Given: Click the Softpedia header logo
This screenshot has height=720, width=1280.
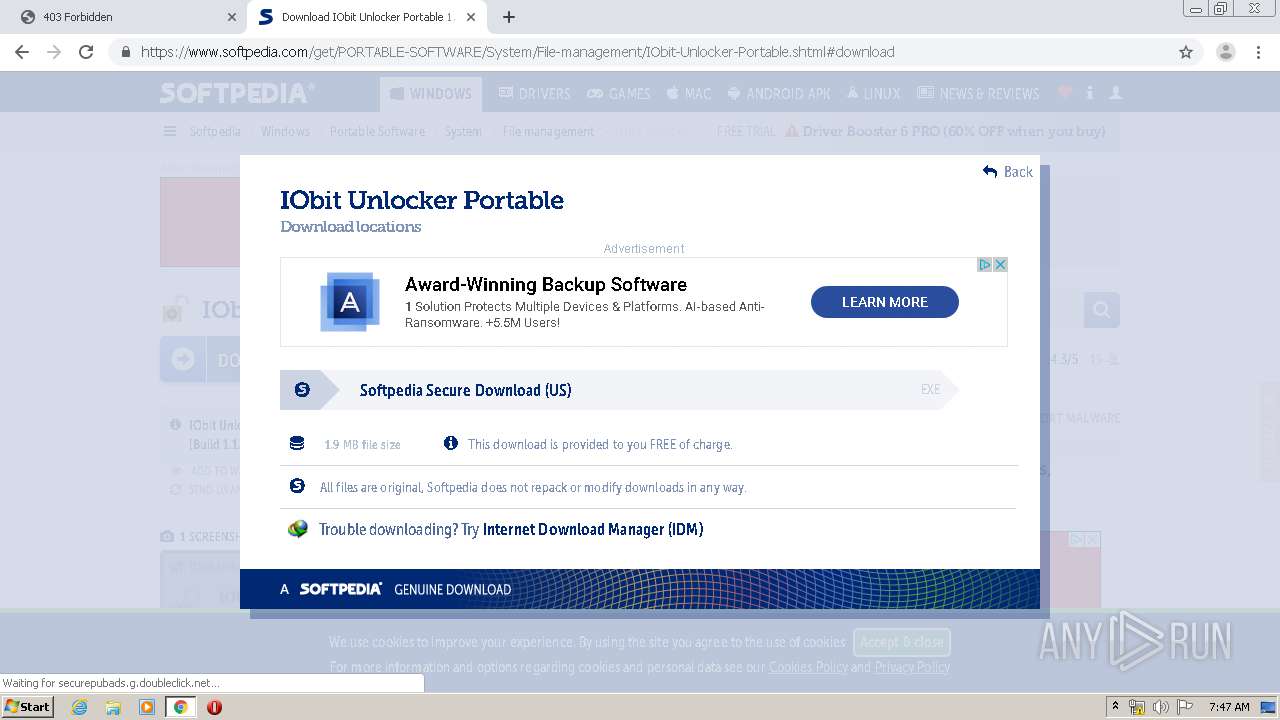Looking at the screenshot, I should pos(237,93).
